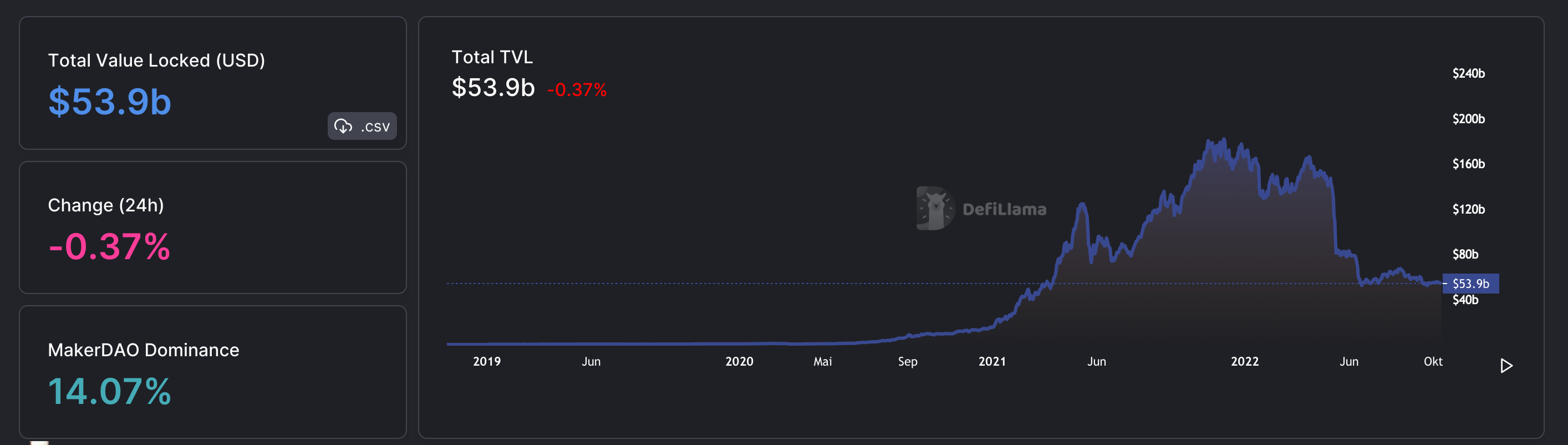This screenshot has width=1568, height=445.
Task: Click the Total Value Locked (USD) heading
Action: [156, 61]
